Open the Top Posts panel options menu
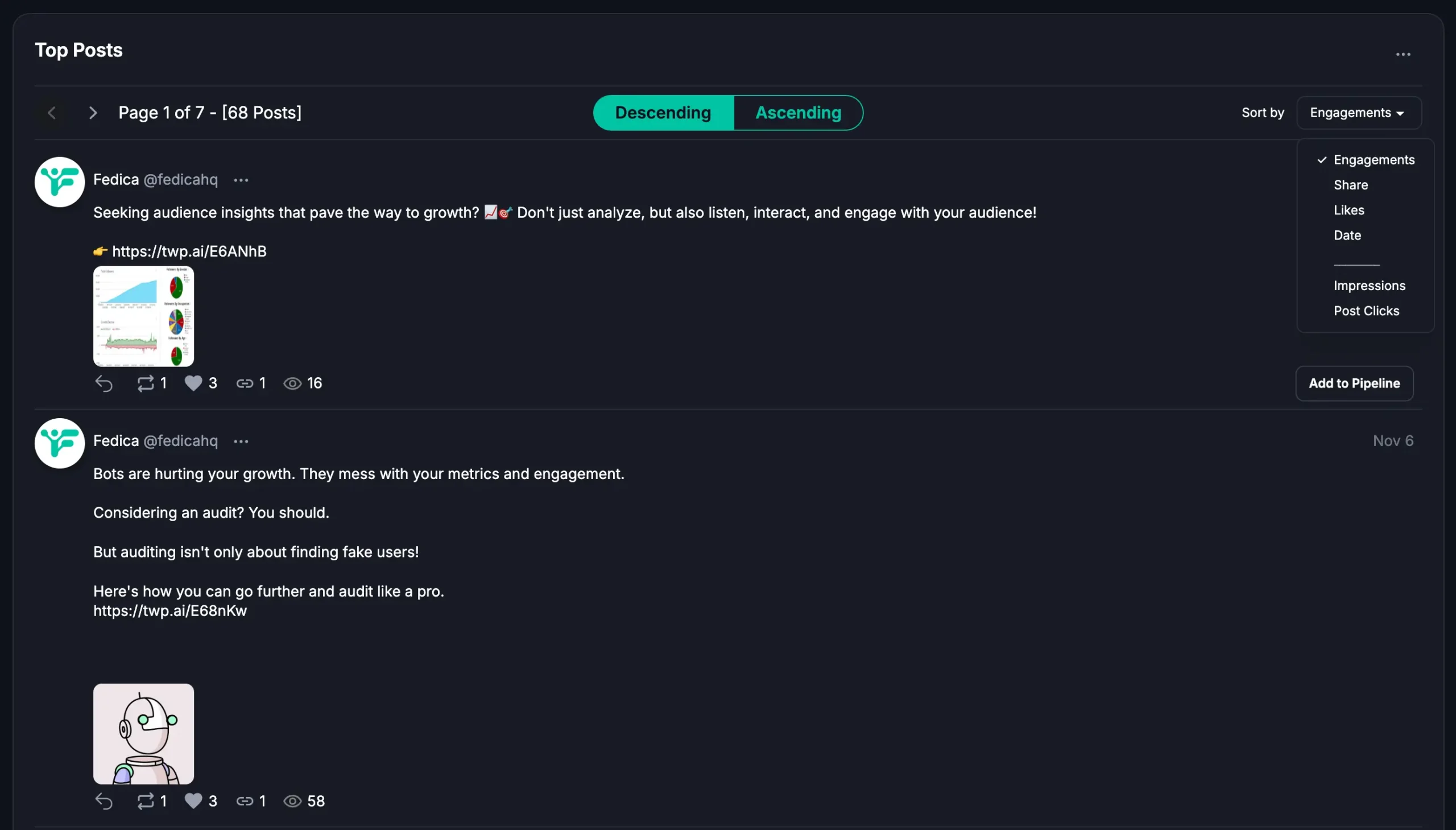 (x=1403, y=55)
